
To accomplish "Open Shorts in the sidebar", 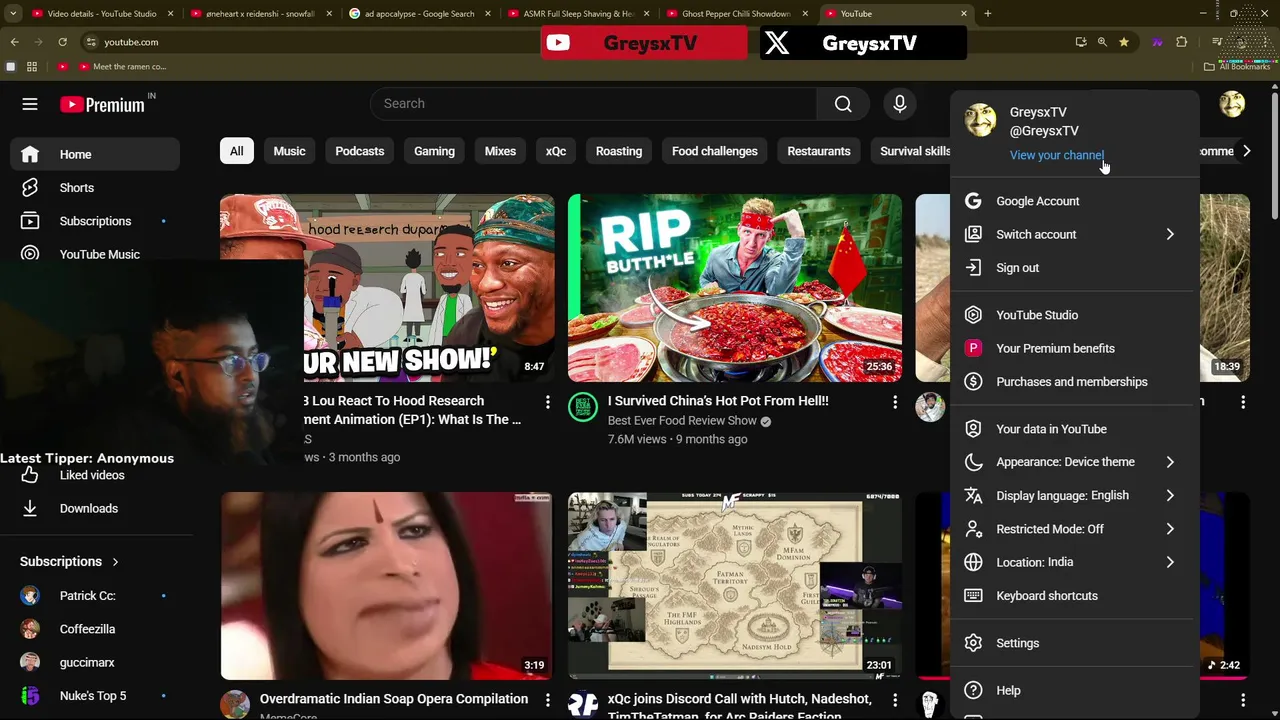I will click(x=95, y=188).
